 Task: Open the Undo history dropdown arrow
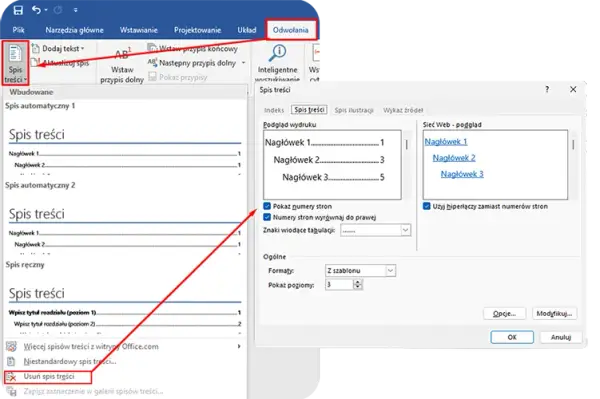46,10
